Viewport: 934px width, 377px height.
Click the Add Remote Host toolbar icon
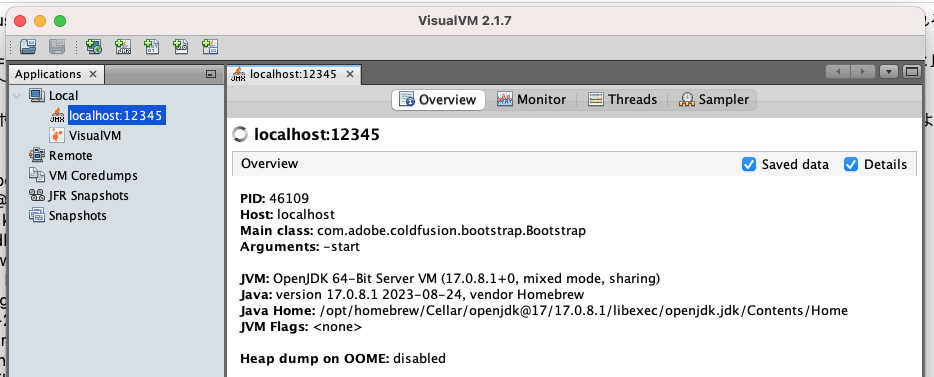click(x=94, y=46)
